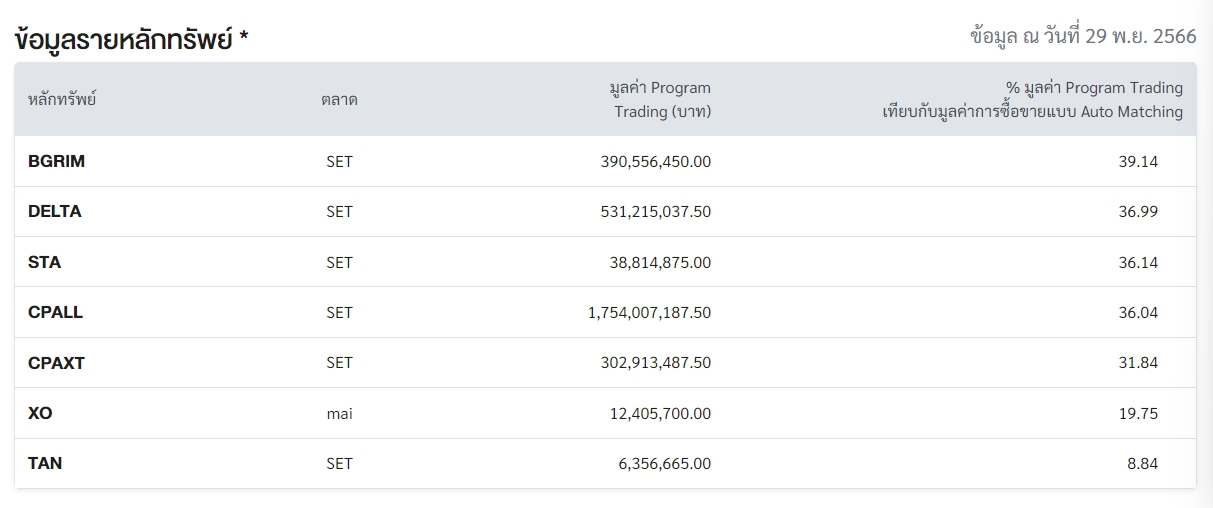The width and height of the screenshot is (1213, 508).
Task: Click the SET market cell for TAN
Action: point(339,463)
